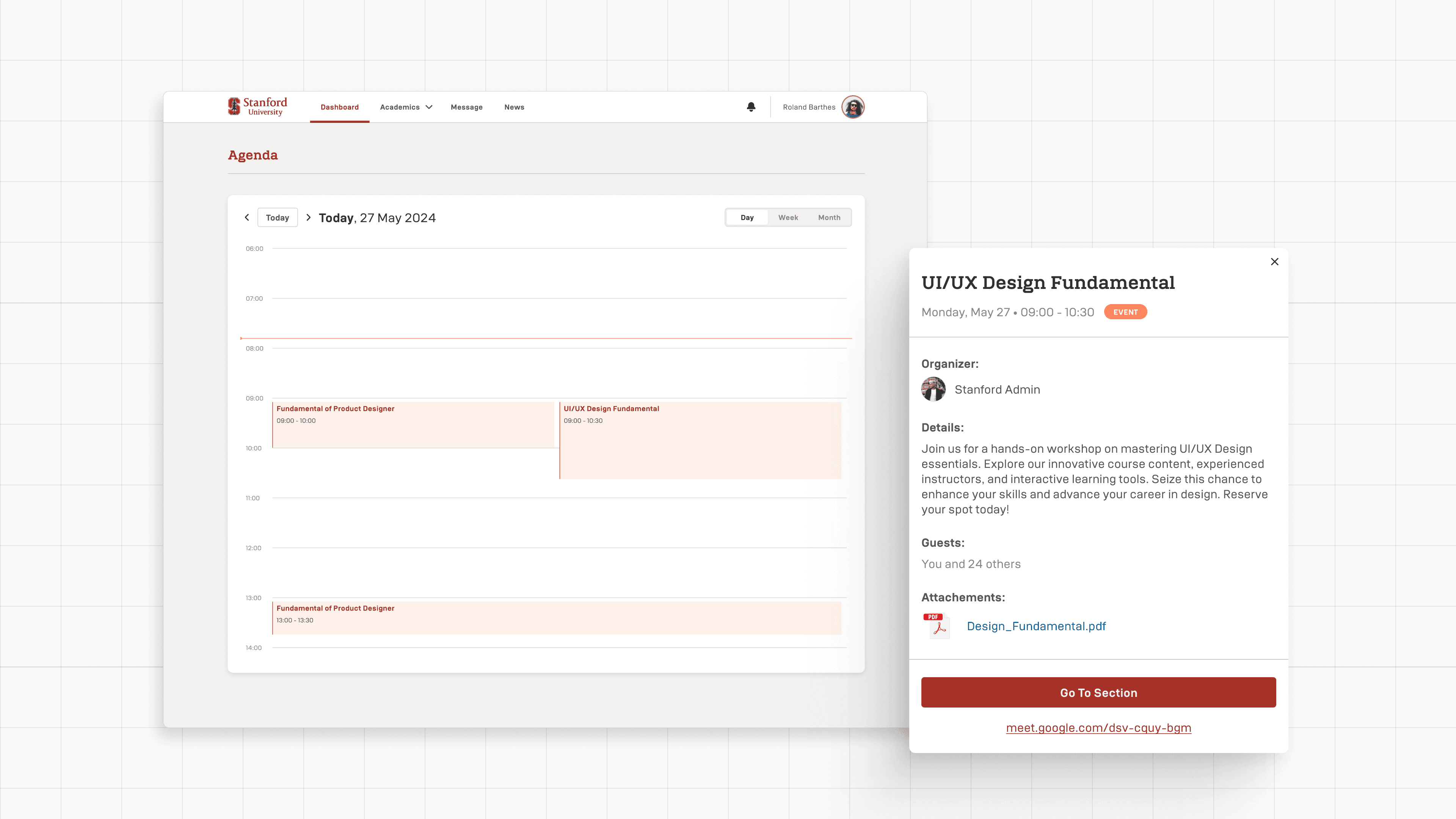Go to next day arrow
This screenshot has height=819, width=1456.
point(308,218)
